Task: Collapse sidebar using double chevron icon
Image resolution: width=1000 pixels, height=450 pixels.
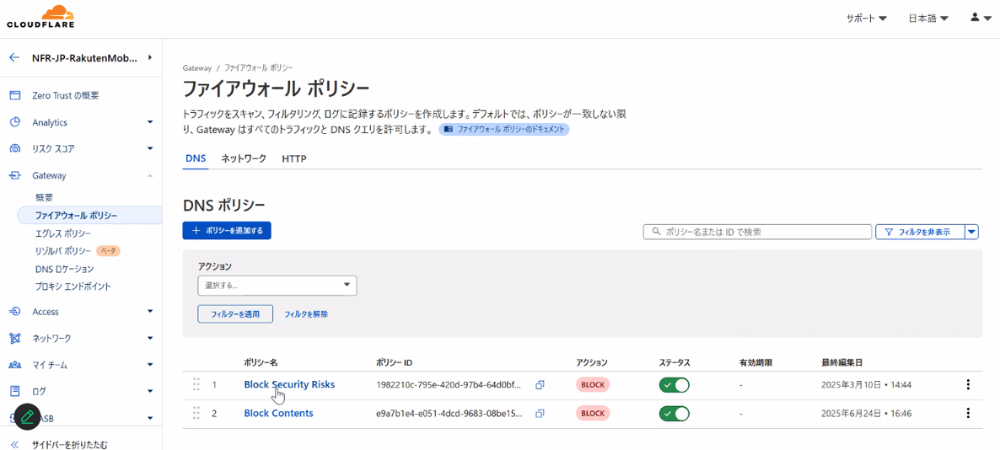Action: point(15,444)
